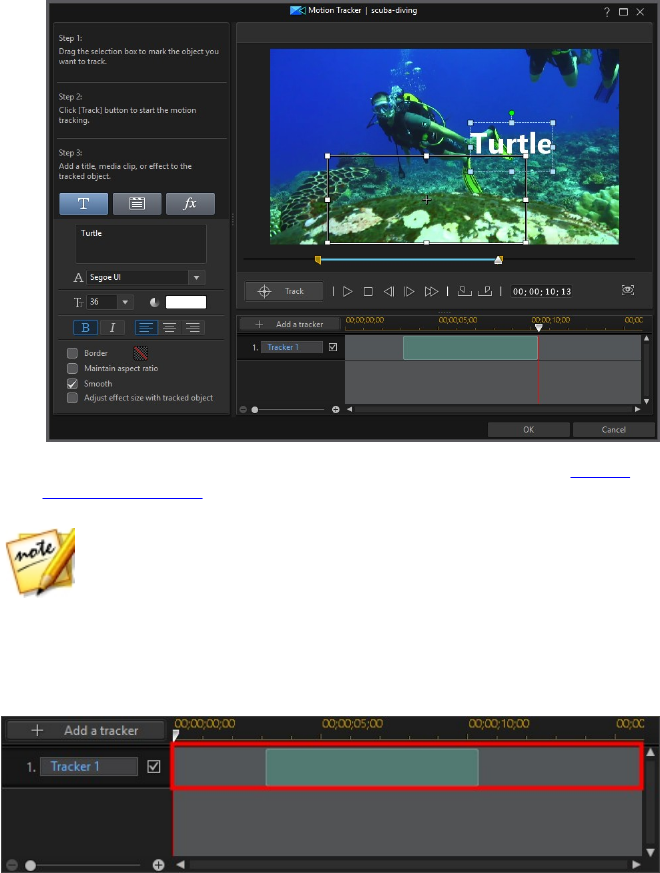Select the media clip effect button
Image resolution: width=660 pixels, height=873 pixels.
[137, 204]
